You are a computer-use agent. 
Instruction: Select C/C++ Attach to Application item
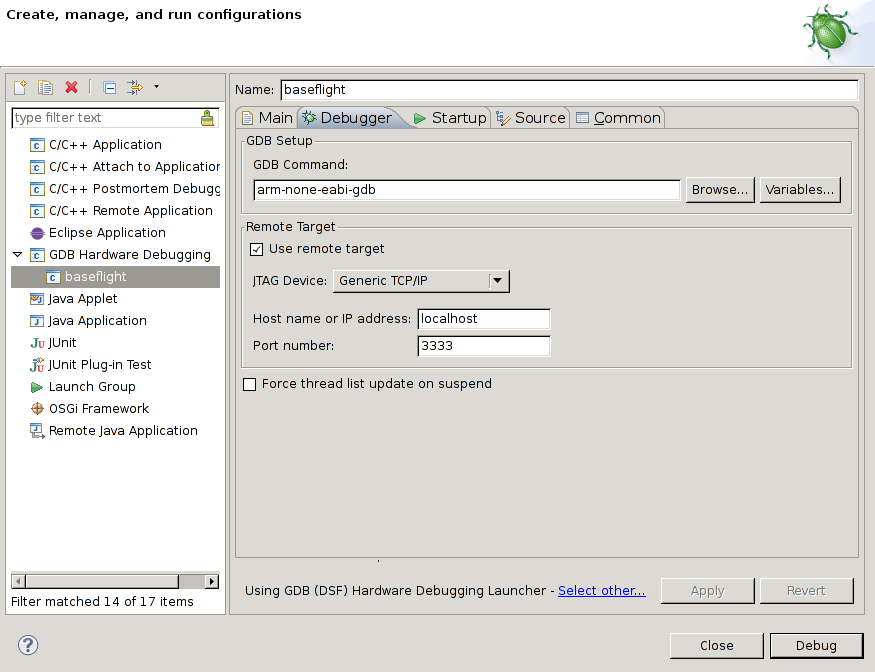click(134, 166)
